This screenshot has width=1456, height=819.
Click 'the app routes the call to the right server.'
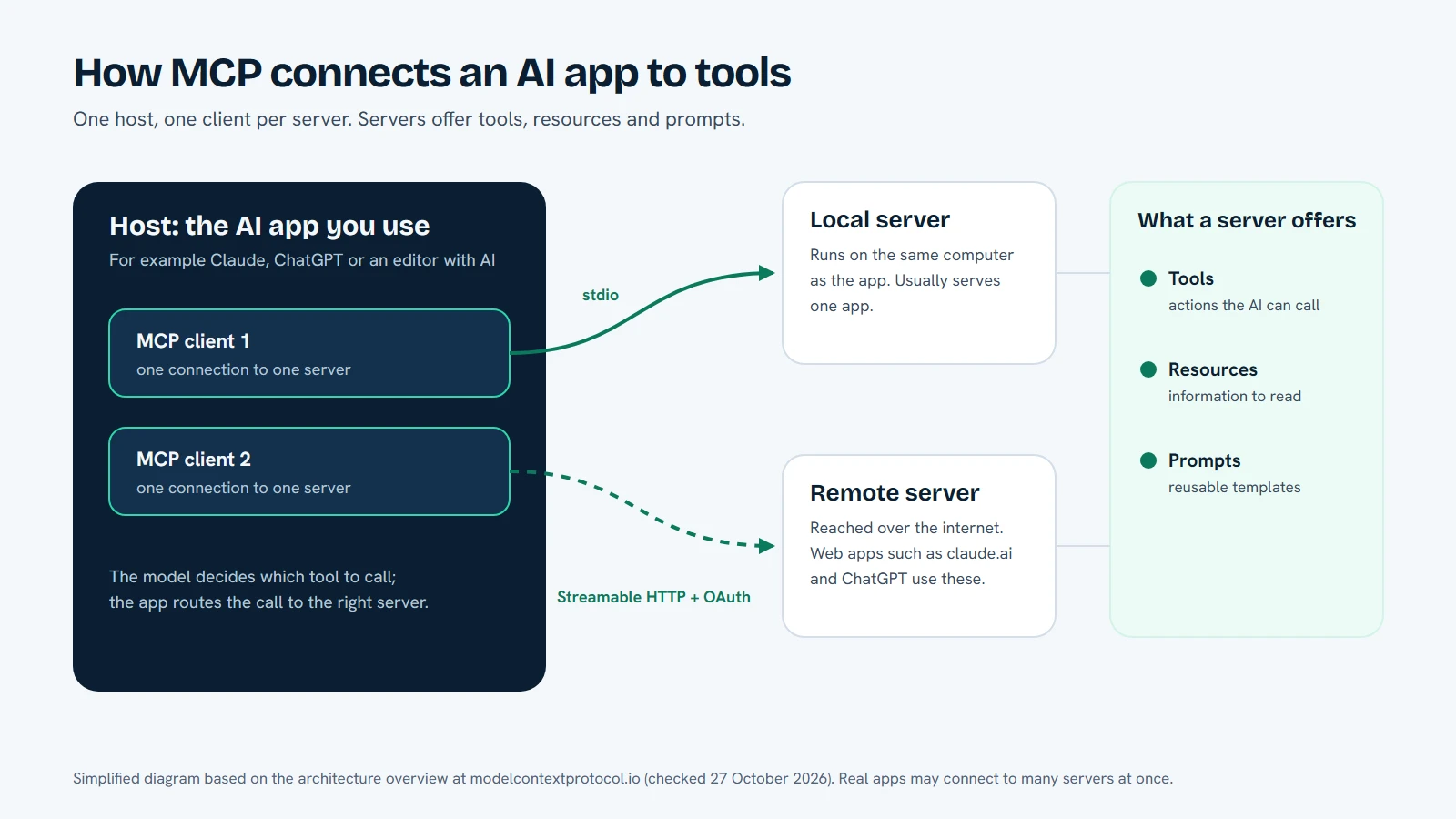point(268,602)
